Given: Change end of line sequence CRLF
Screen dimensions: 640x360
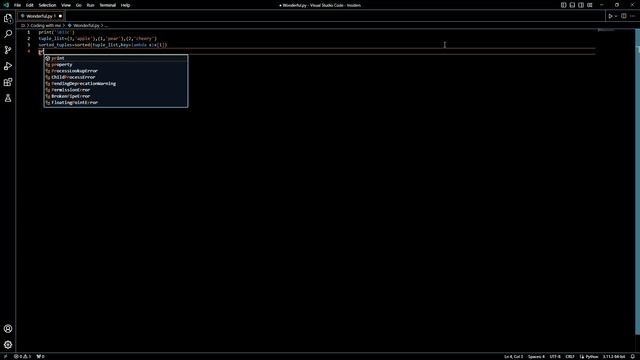Looking at the screenshot, I should click(x=570, y=356).
